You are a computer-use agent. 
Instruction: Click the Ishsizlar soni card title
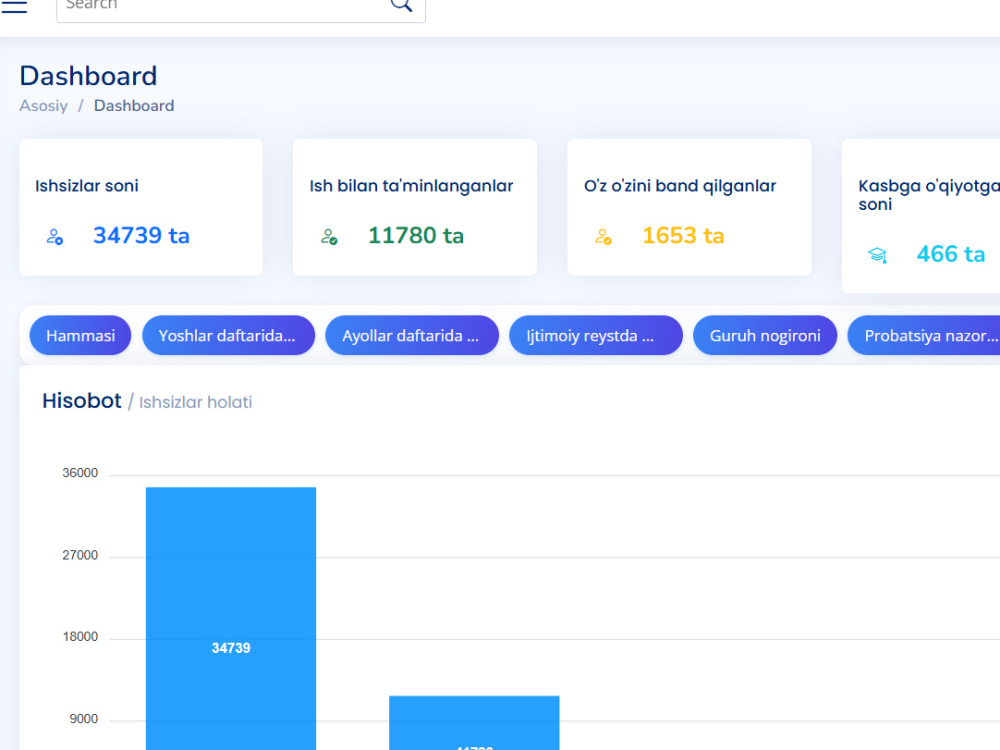tap(87, 186)
